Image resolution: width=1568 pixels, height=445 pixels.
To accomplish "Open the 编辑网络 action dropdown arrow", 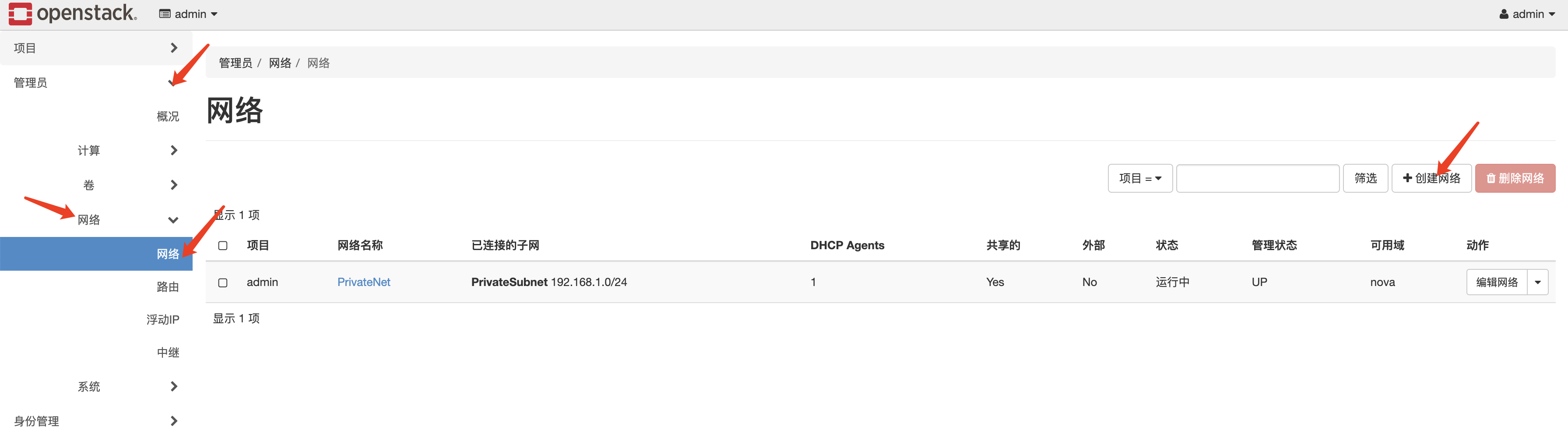I will click(1538, 282).
